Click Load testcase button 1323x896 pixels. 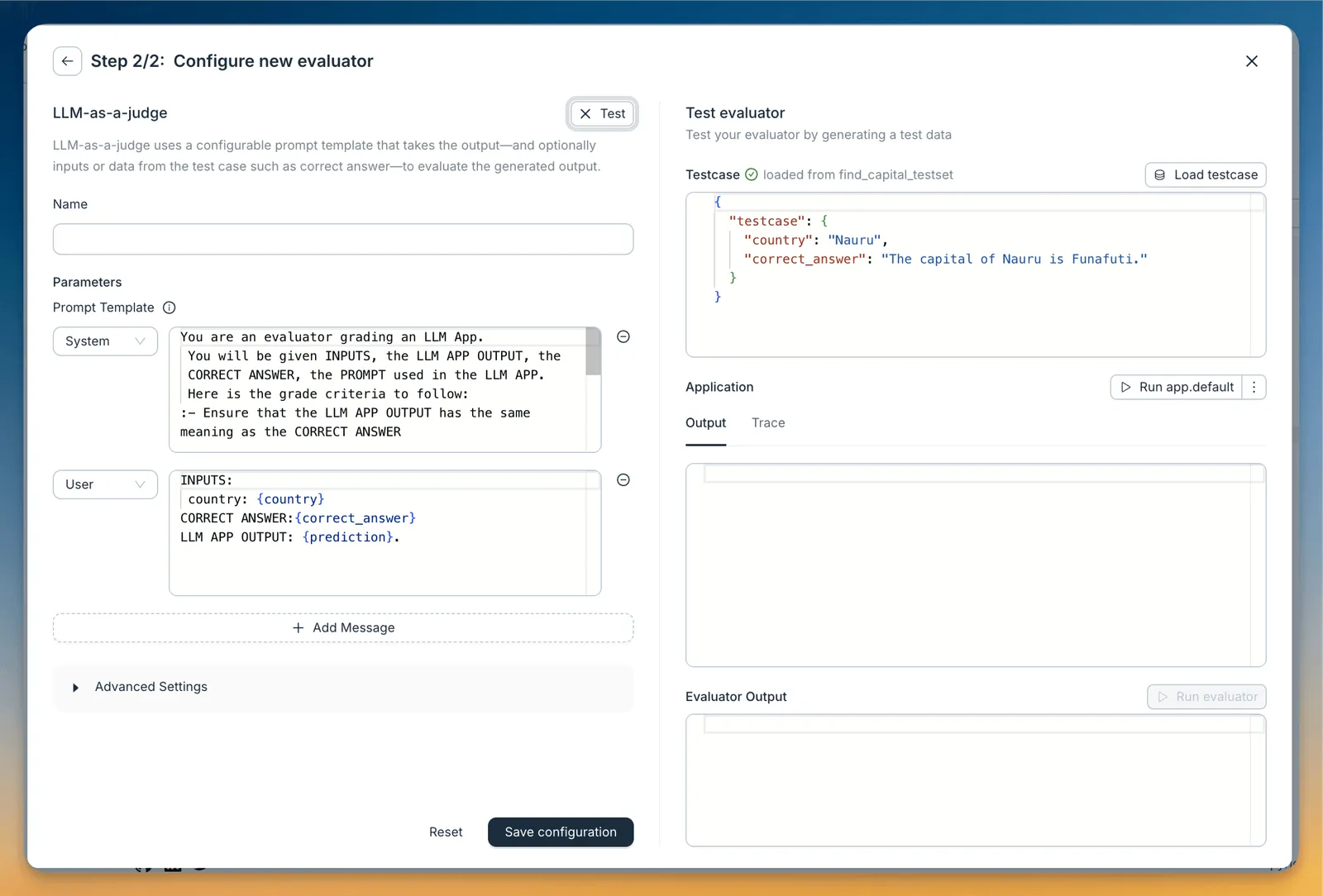pos(1206,175)
